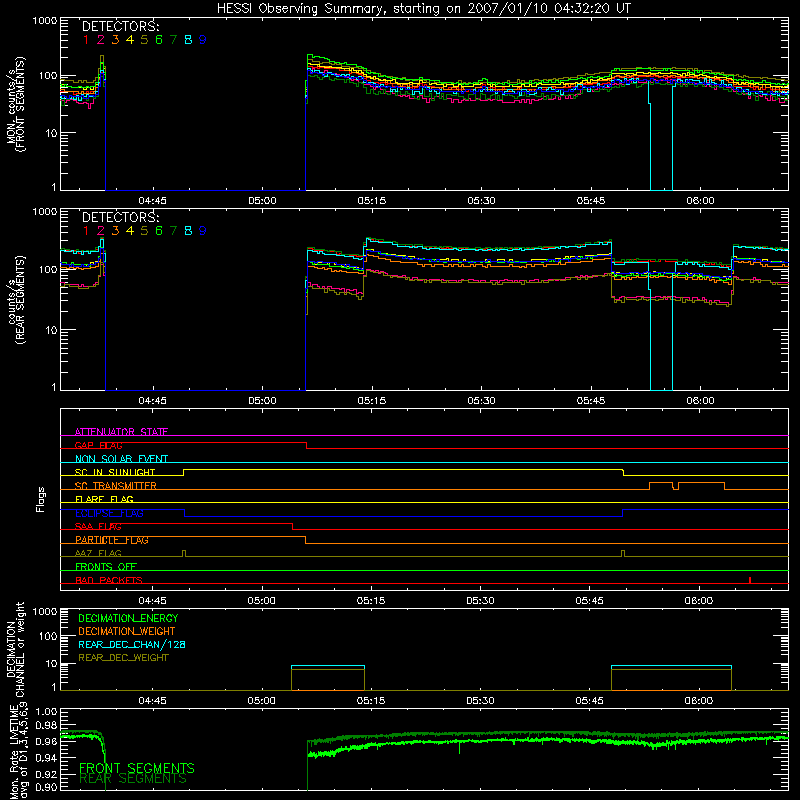The image size is (800, 800).
Task: Click detector 9 legend number in rear segments plot
Action: pos(203,231)
